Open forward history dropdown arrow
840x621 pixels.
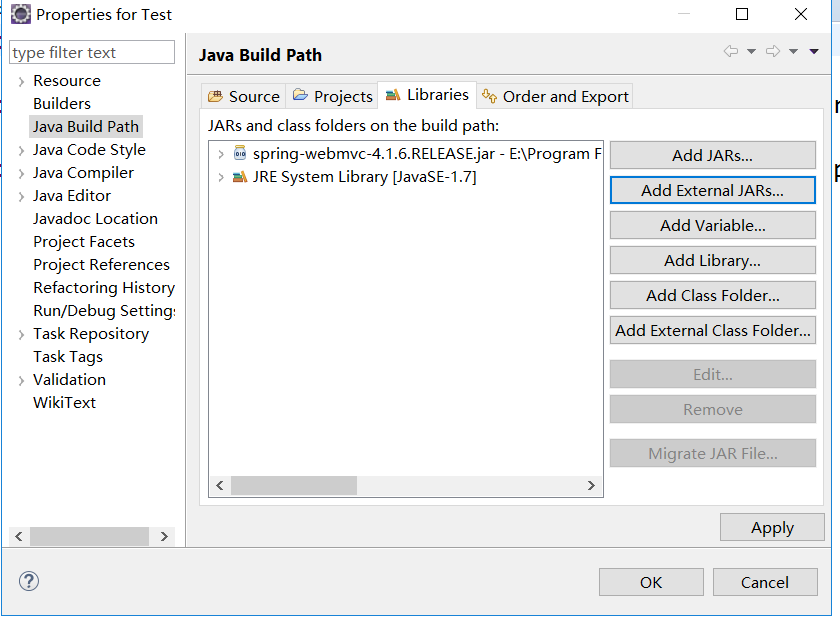pyautogui.click(x=793, y=51)
